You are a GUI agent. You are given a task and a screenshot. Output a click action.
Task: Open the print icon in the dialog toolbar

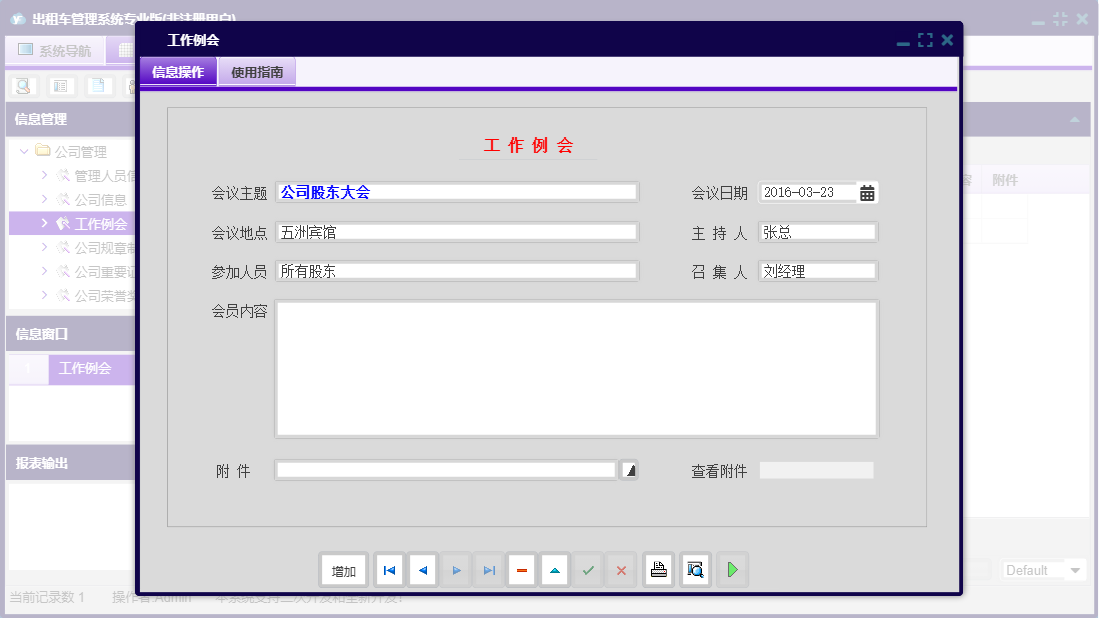pos(658,569)
